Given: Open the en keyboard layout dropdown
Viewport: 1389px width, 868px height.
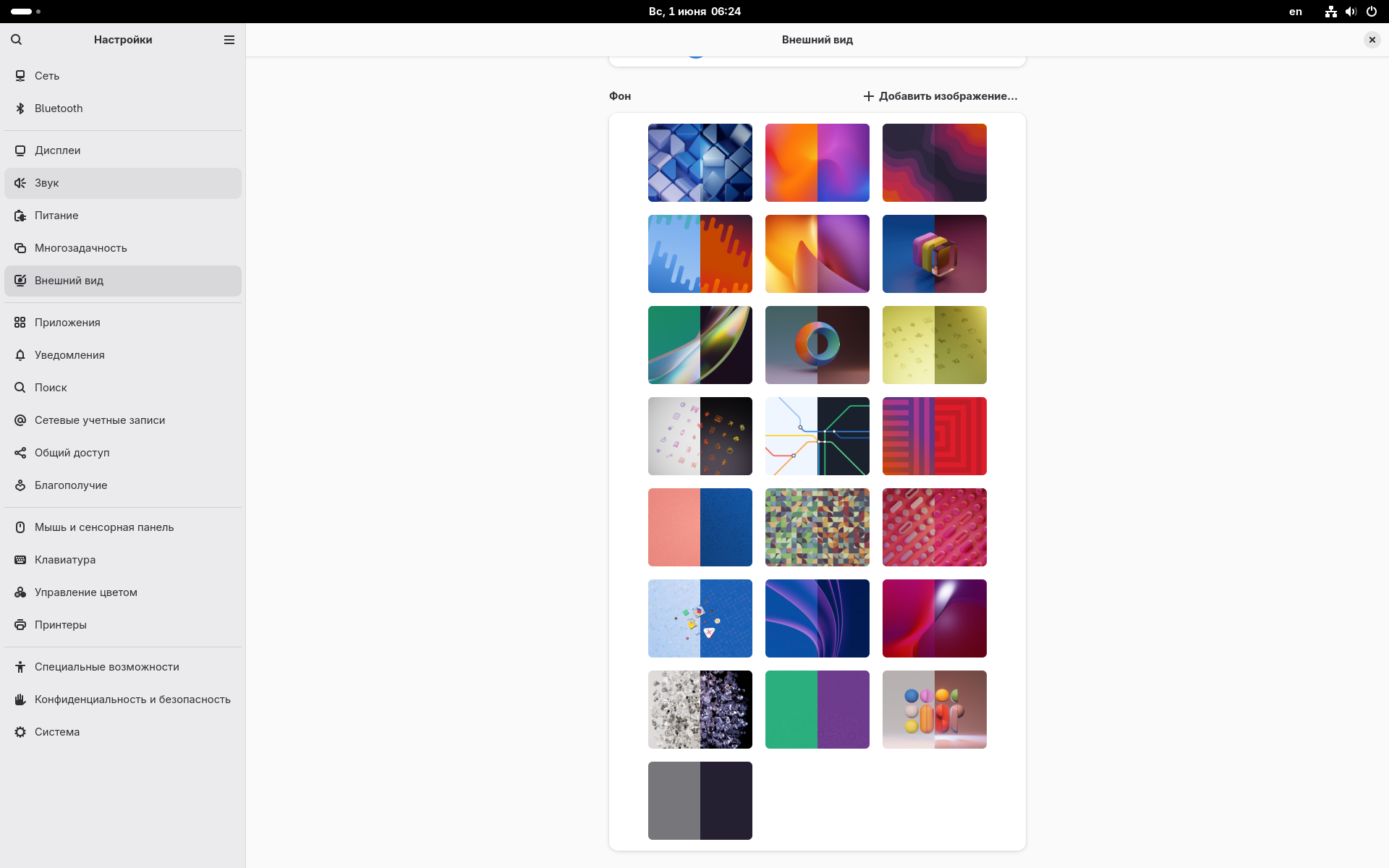Looking at the screenshot, I should pyautogui.click(x=1296, y=12).
